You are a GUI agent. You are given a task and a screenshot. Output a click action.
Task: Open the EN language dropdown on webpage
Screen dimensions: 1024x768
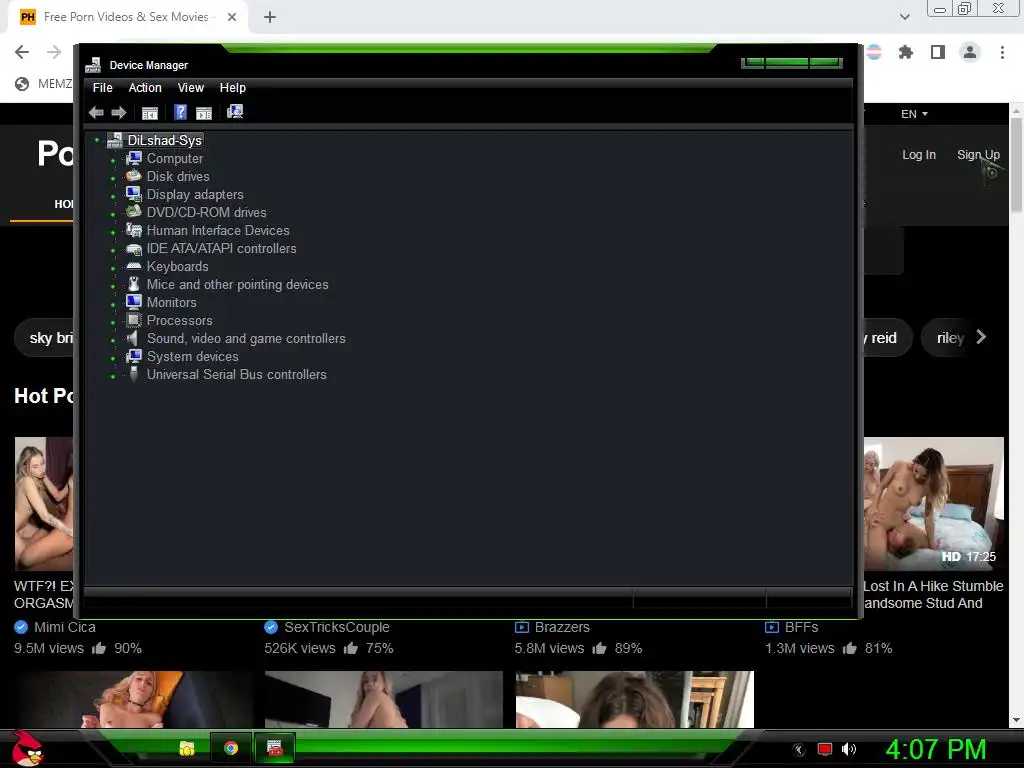(x=914, y=114)
